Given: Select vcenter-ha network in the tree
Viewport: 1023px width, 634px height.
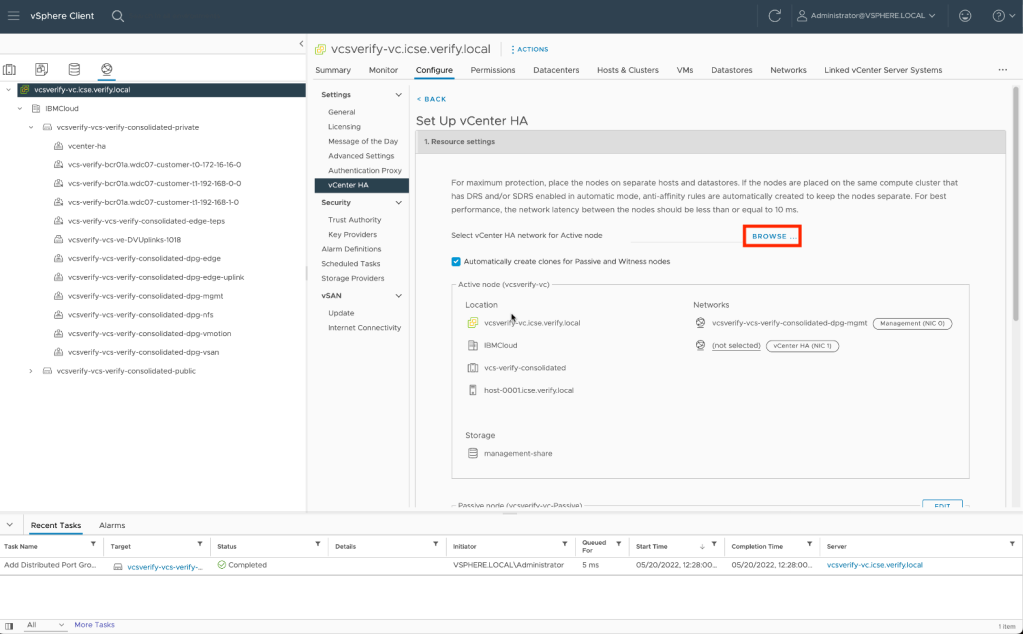Looking at the screenshot, I should click(86, 146).
